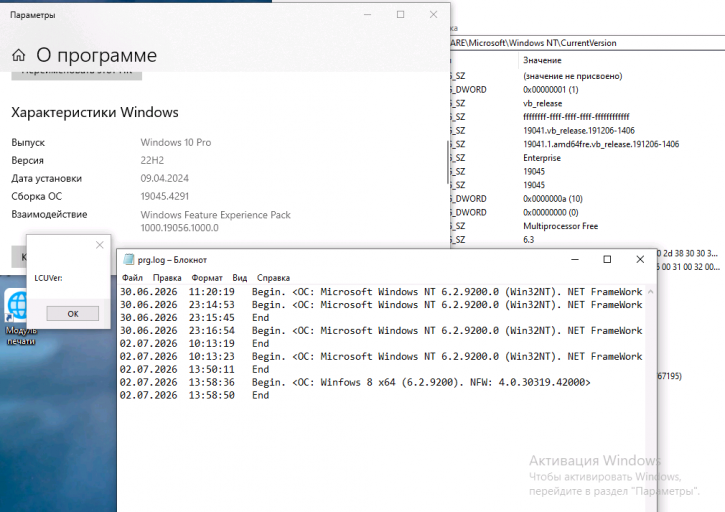
Task: Click Windows 10 Pro edition value
Action: tap(176, 142)
